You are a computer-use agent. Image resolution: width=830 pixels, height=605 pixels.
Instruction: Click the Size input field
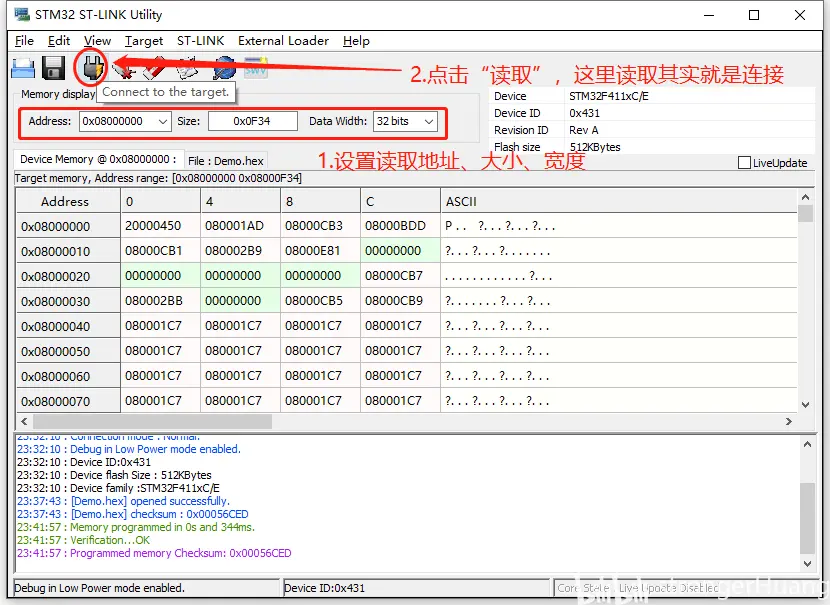coord(252,122)
